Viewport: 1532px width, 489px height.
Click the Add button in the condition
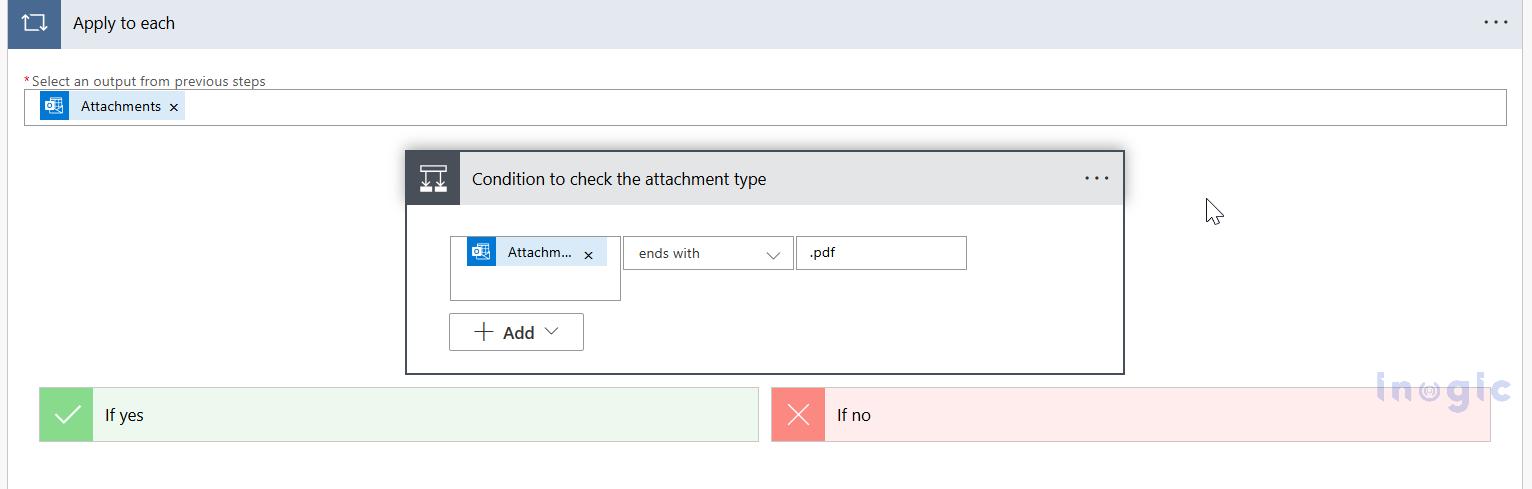pyautogui.click(x=516, y=332)
